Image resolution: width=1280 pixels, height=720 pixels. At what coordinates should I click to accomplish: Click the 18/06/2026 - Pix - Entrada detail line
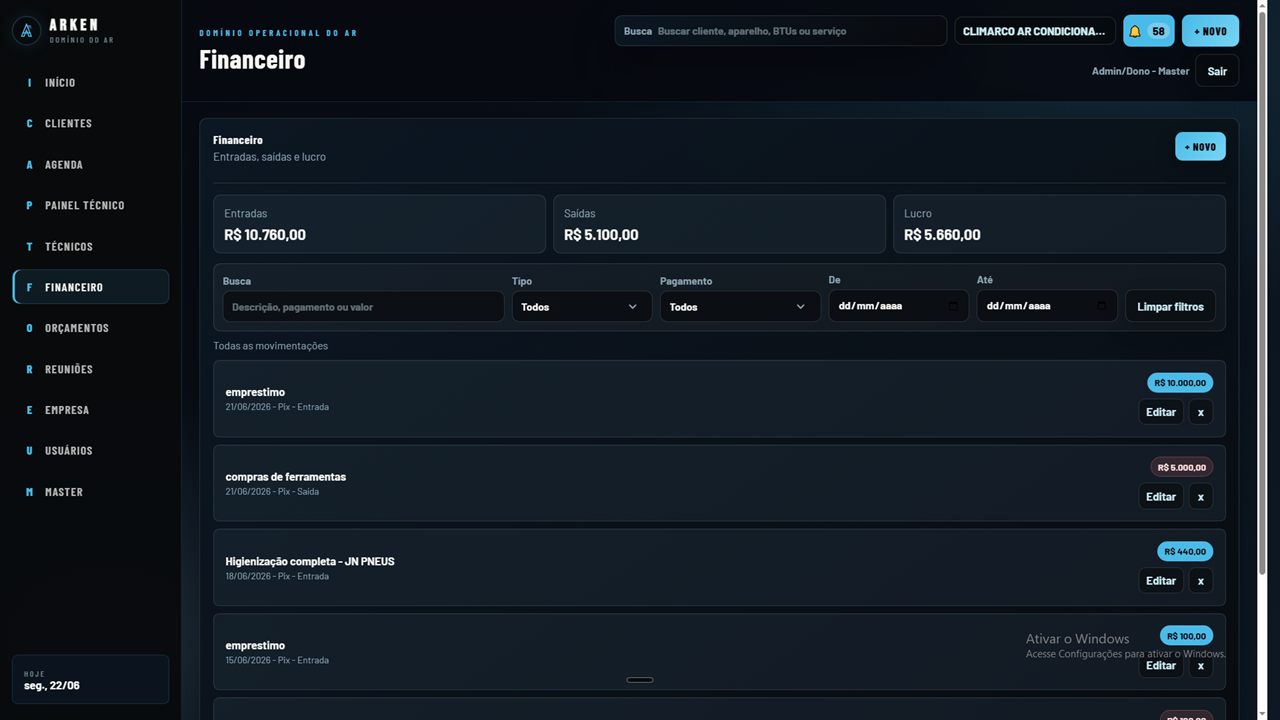(277, 576)
